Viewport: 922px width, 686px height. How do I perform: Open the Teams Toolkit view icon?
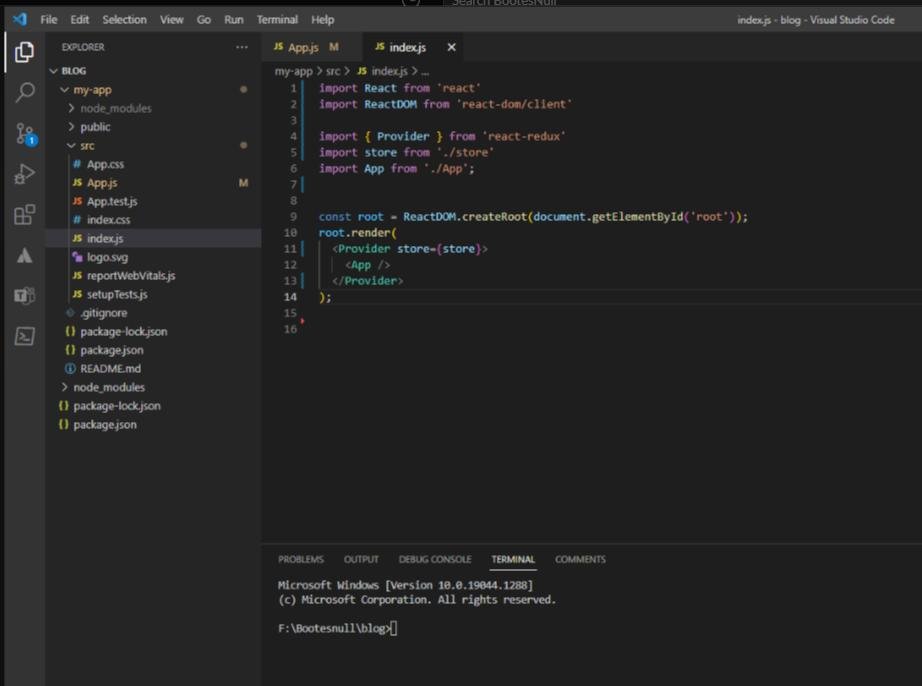pos(24,296)
